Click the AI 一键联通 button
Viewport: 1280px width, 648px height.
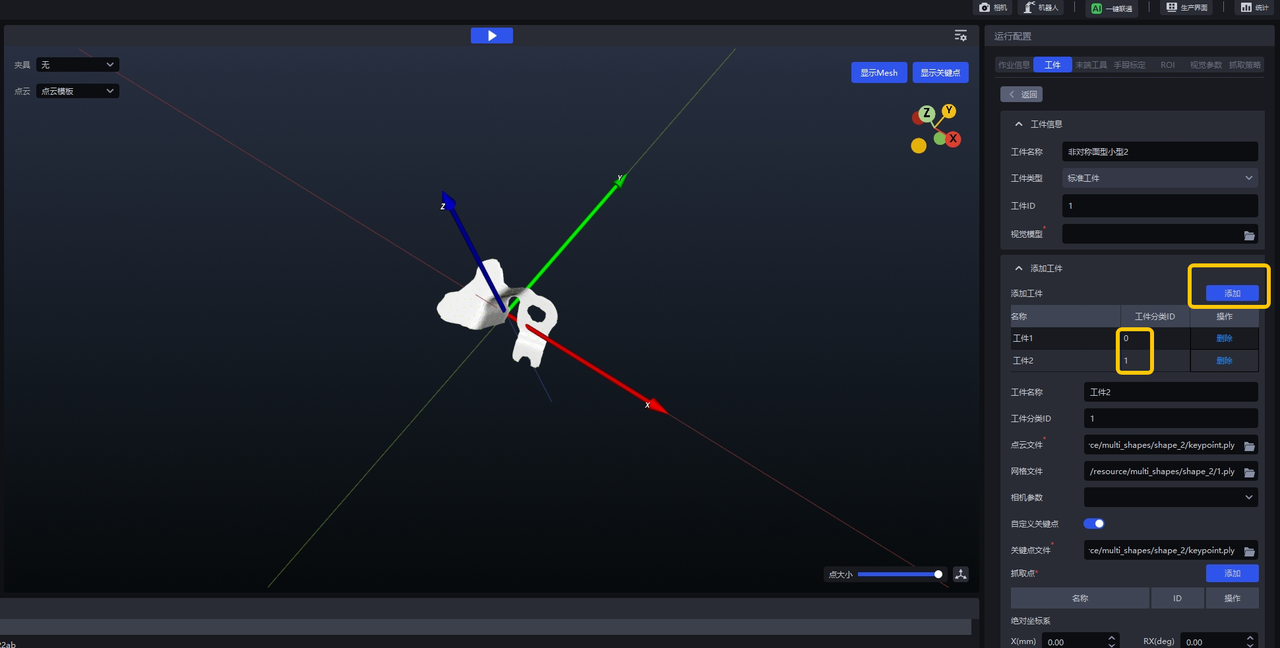[1112, 7]
